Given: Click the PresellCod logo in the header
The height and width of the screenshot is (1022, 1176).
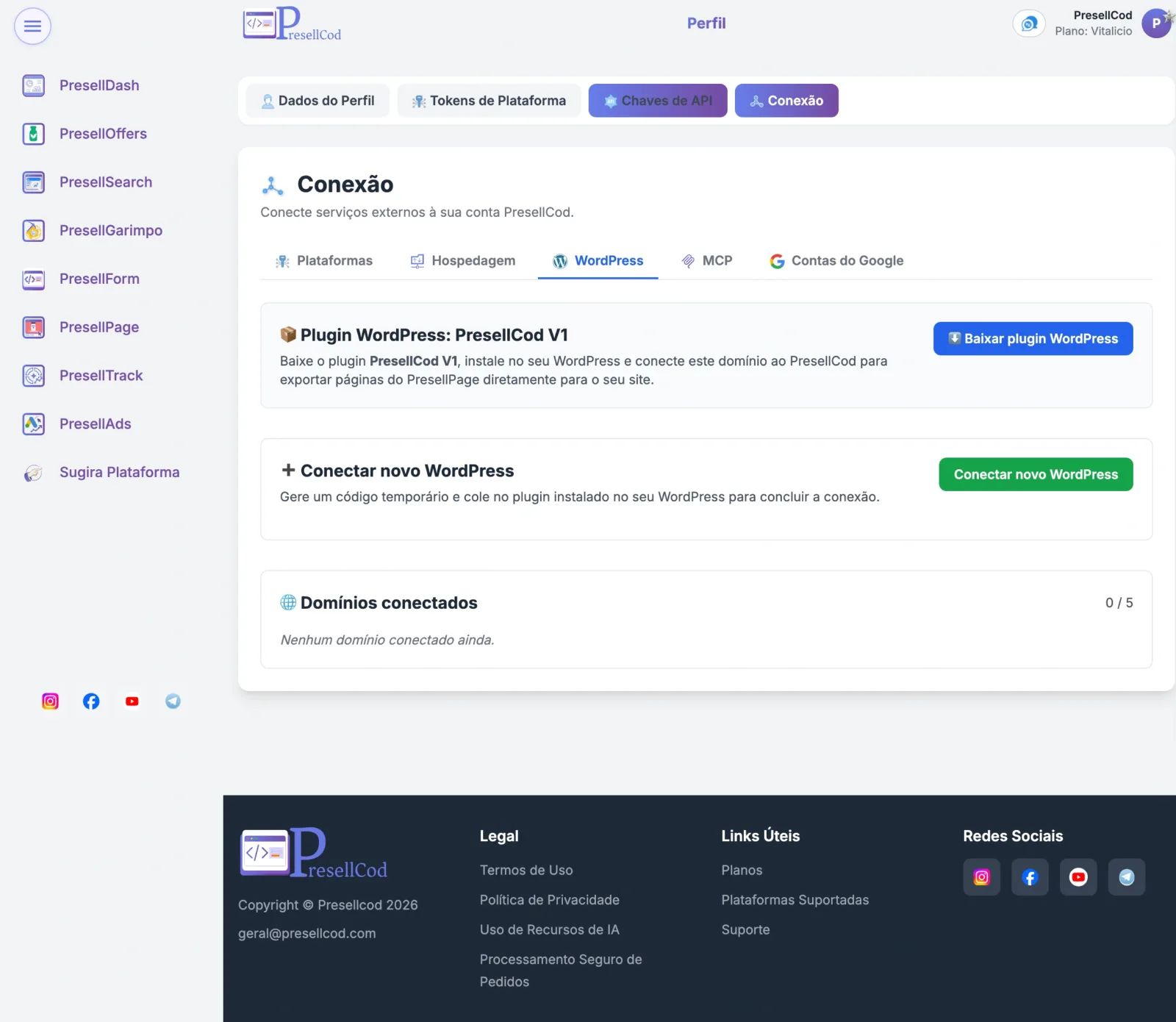Looking at the screenshot, I should pyautogui.click(x=293, y=24).
